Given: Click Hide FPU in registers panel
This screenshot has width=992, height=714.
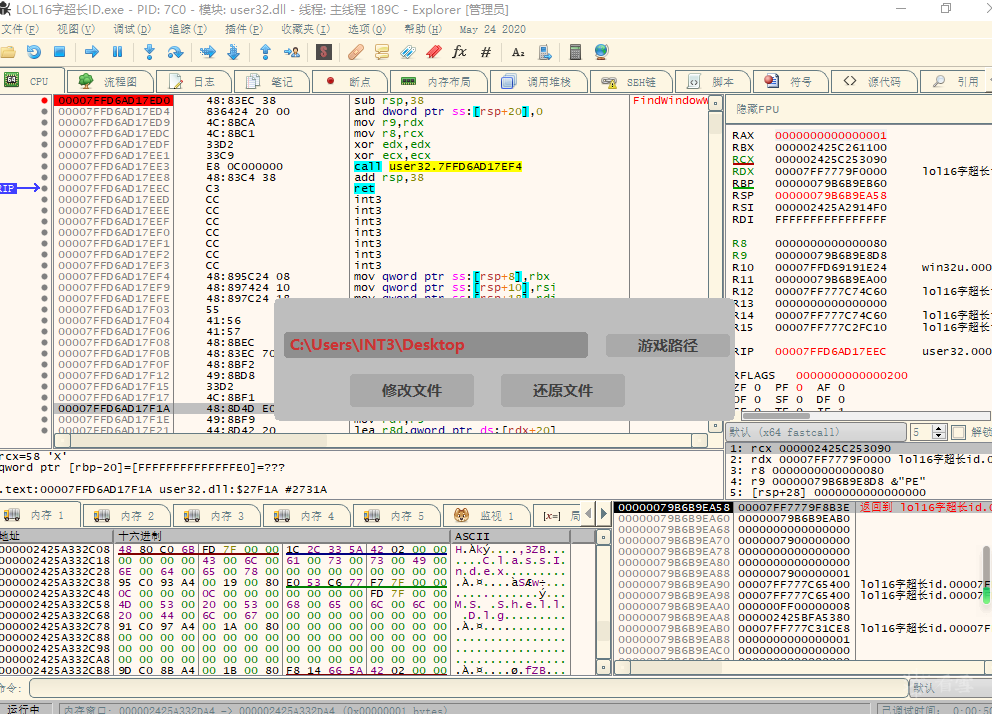Looking at the screenshot, I should (757, 108).
